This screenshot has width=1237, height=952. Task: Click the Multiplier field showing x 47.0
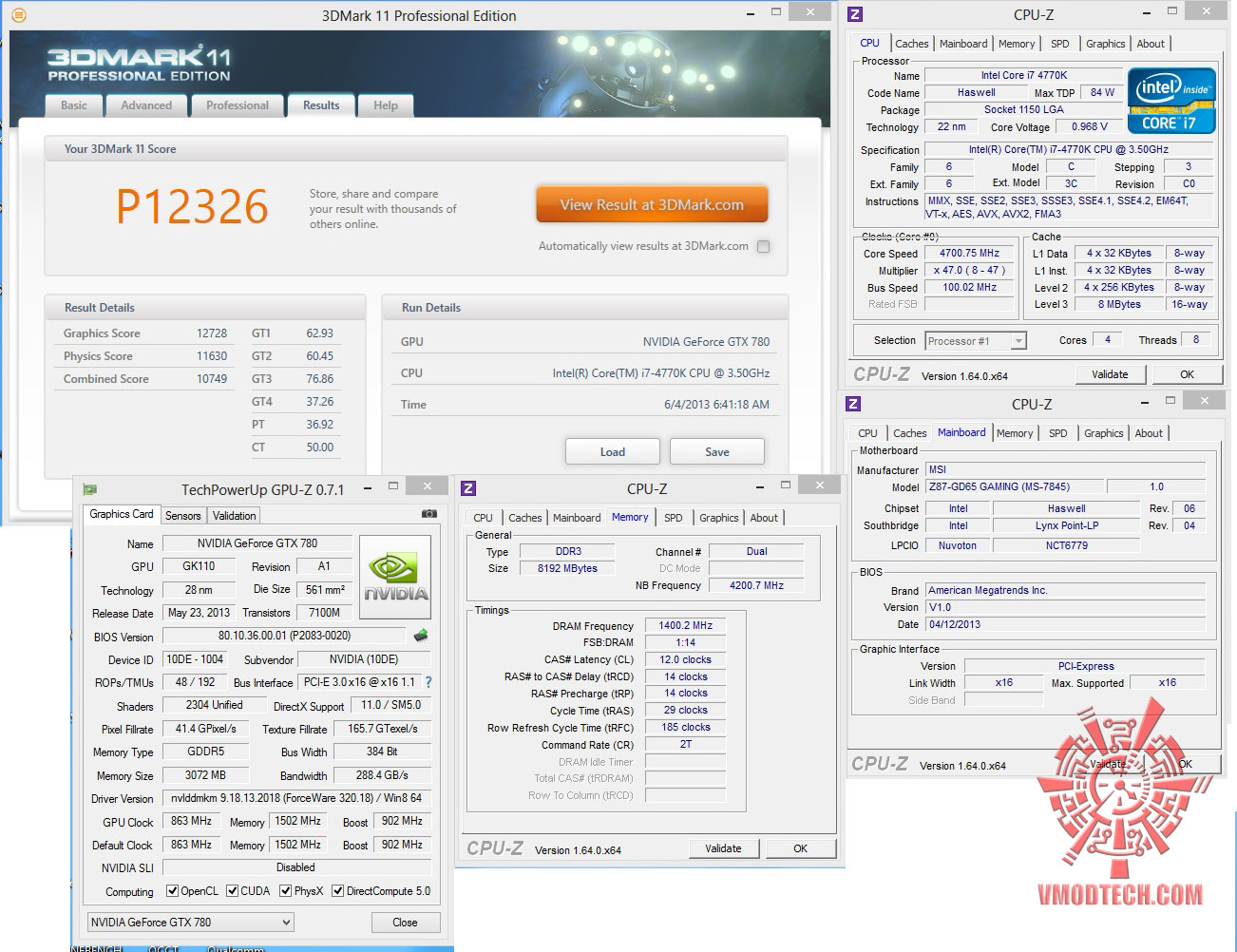pyautogui.click(x=970, y=271)
